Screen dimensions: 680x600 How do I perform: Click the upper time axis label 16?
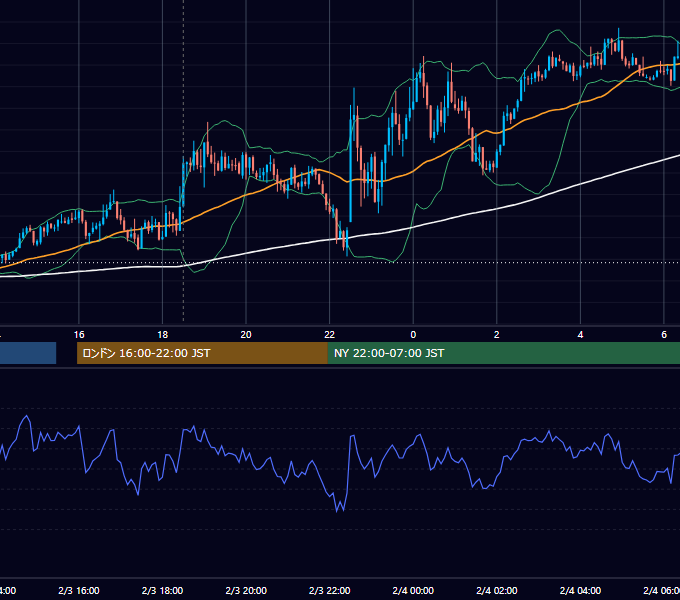pyautogui.click(x=79, y=335)
